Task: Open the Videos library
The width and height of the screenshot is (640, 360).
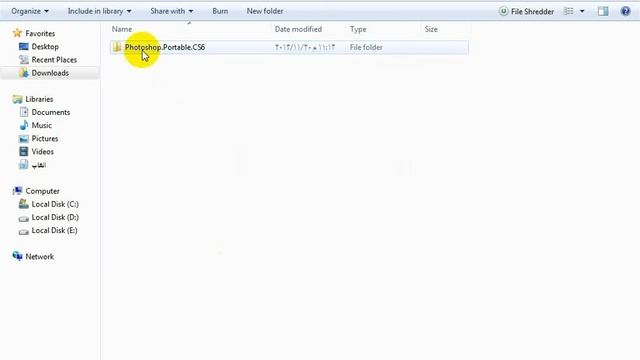Action: pyautogui.click(x=42, y=151)
